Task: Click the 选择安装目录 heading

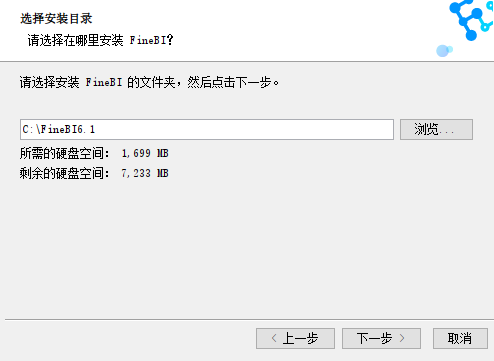Action: pos(56,19)
